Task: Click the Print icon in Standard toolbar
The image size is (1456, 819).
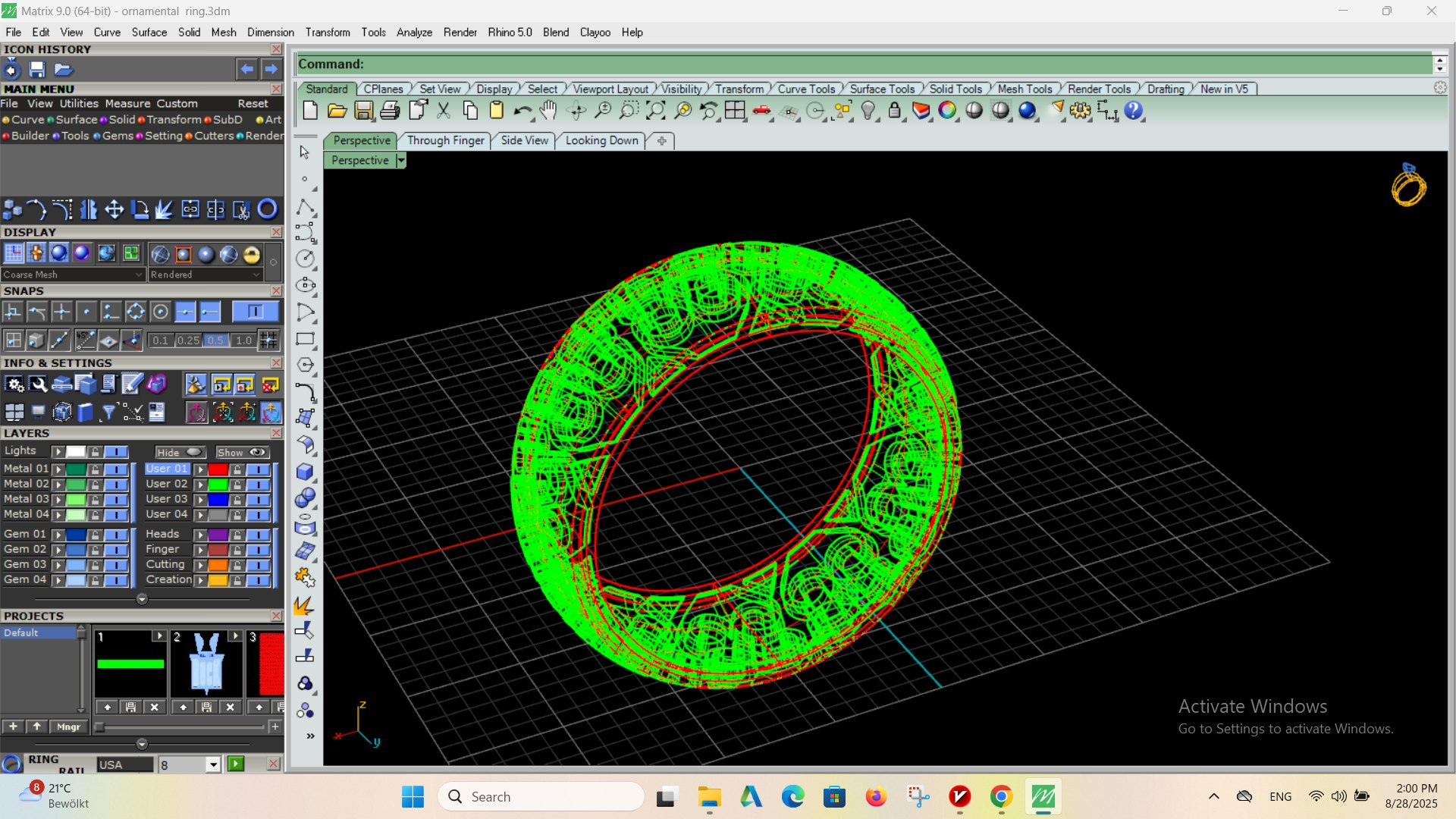Action: (x=390, y=111)
